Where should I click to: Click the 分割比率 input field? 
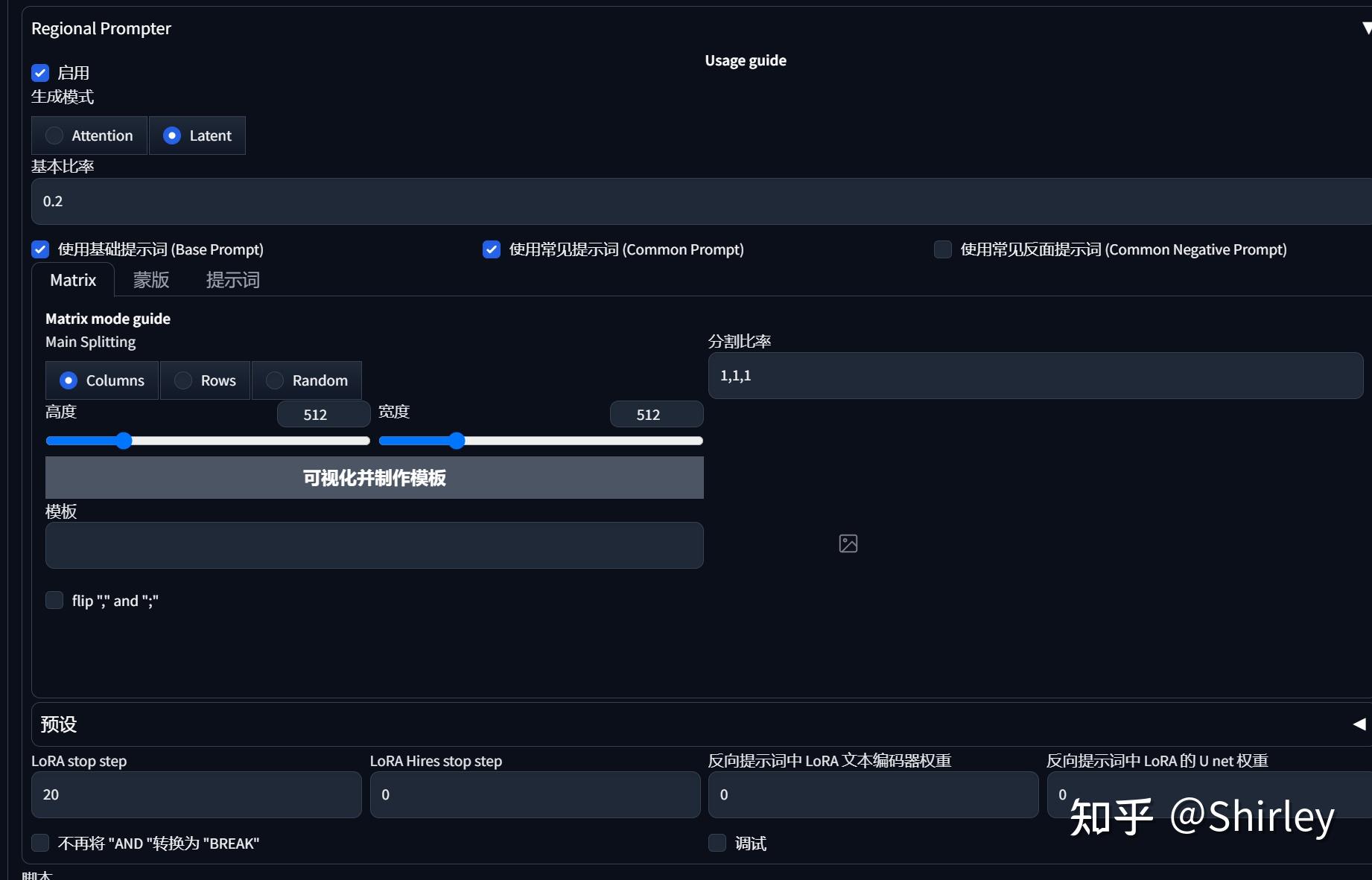(1035, 375)
